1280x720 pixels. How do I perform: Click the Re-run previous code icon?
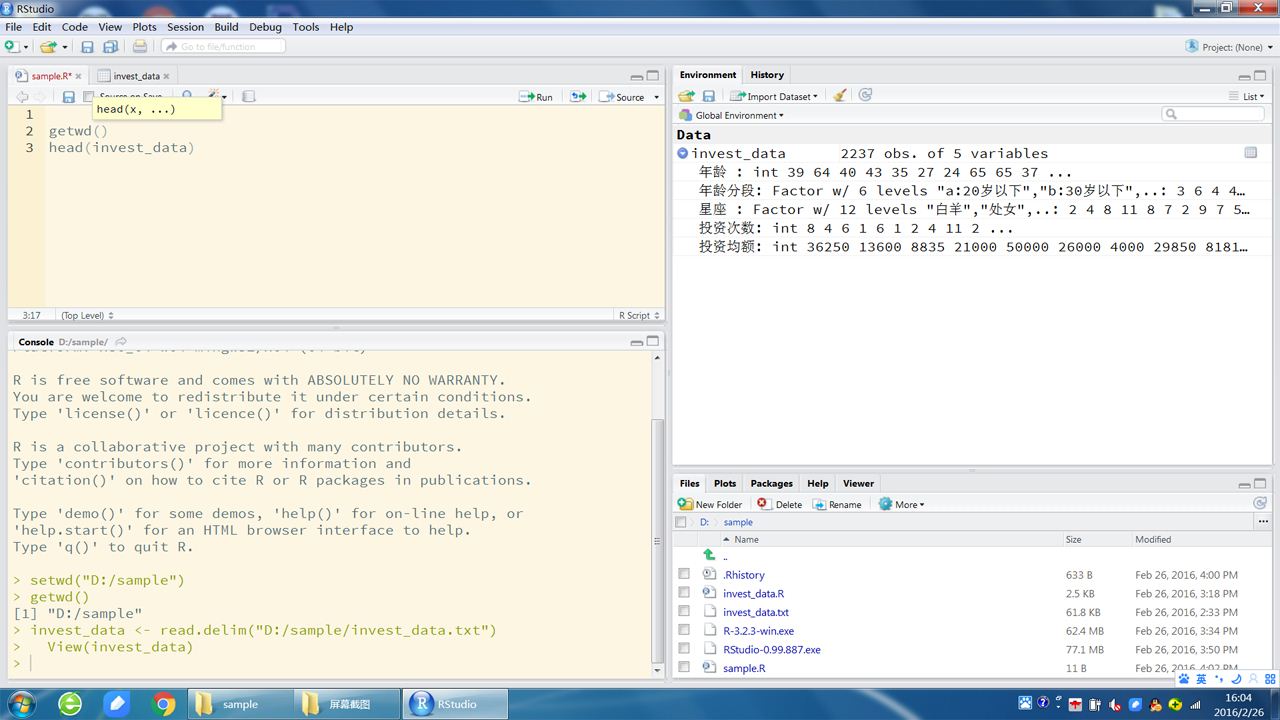click(x=578, y=97)
